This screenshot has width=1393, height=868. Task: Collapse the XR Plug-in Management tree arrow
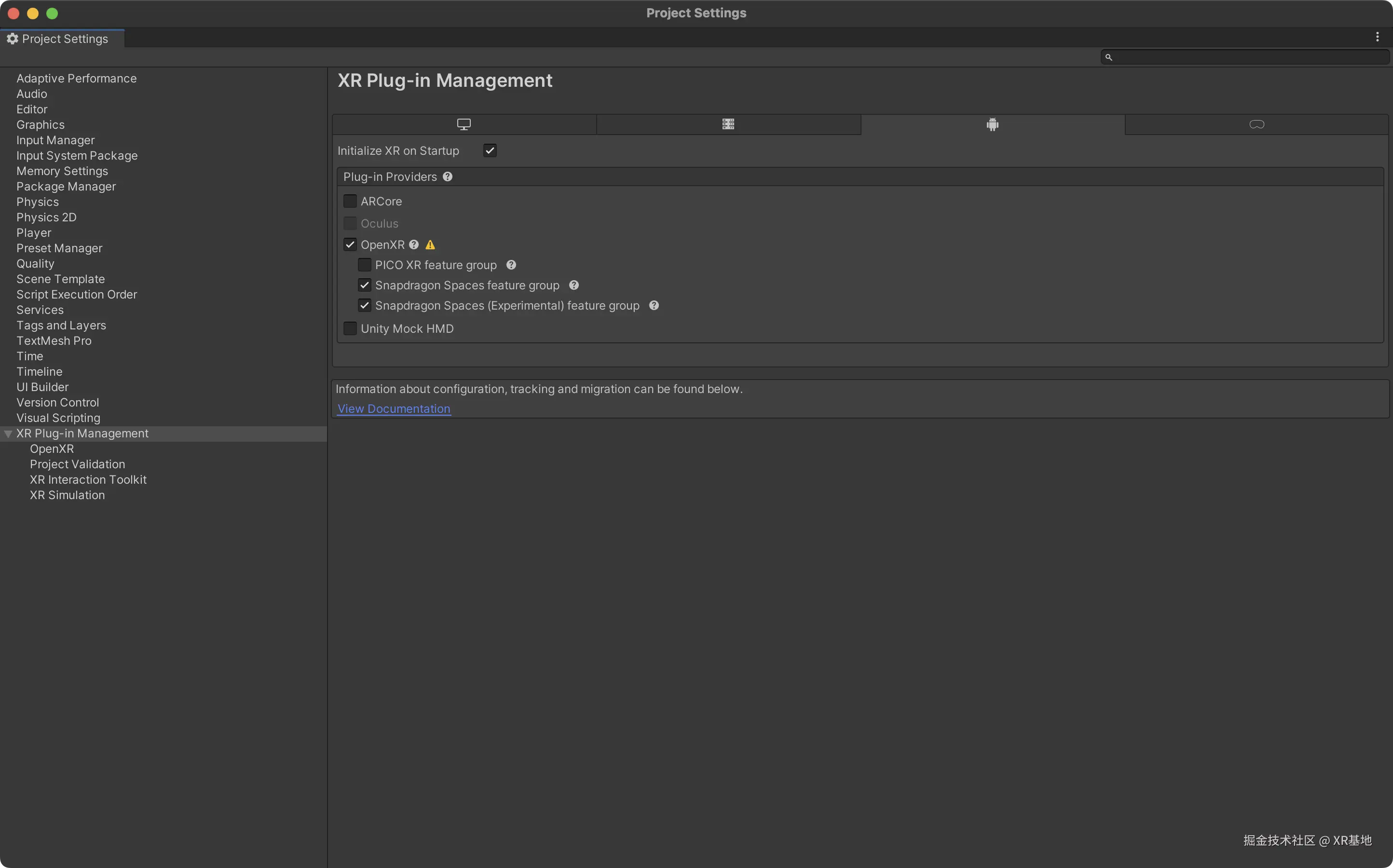pos(8,434)
